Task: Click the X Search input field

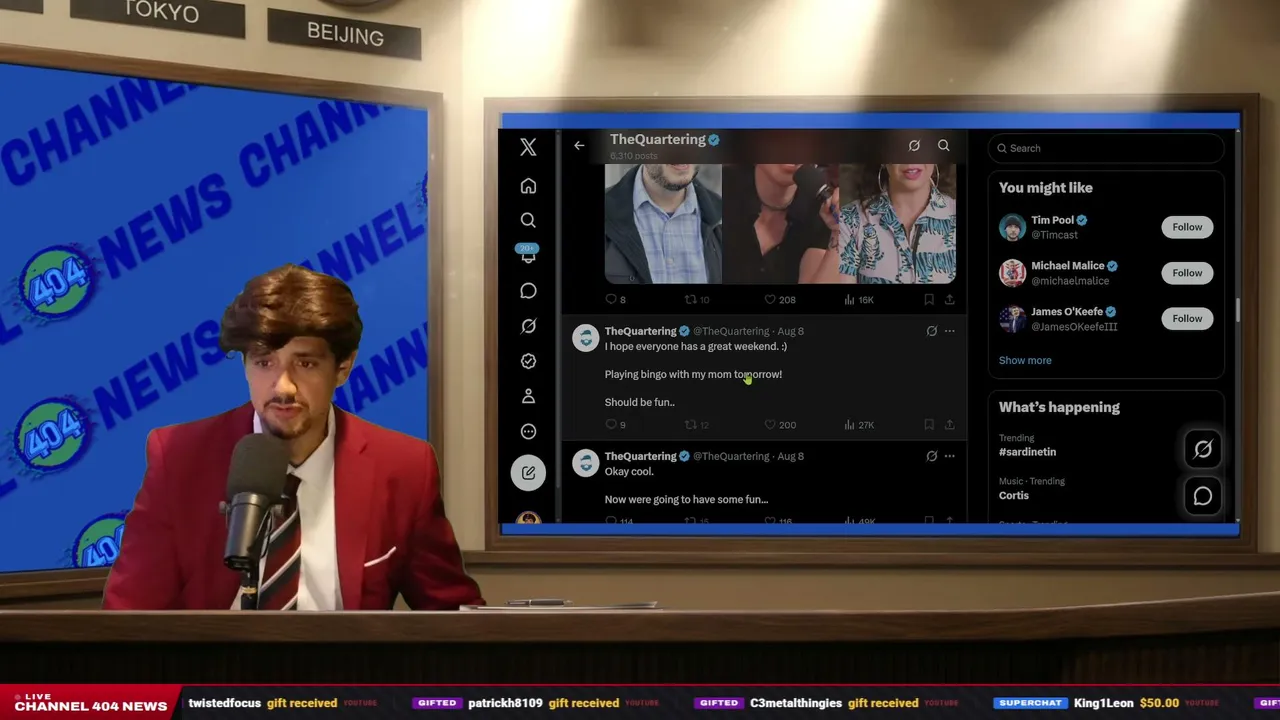Action: pyautogui.click(x=1106, y=148)
